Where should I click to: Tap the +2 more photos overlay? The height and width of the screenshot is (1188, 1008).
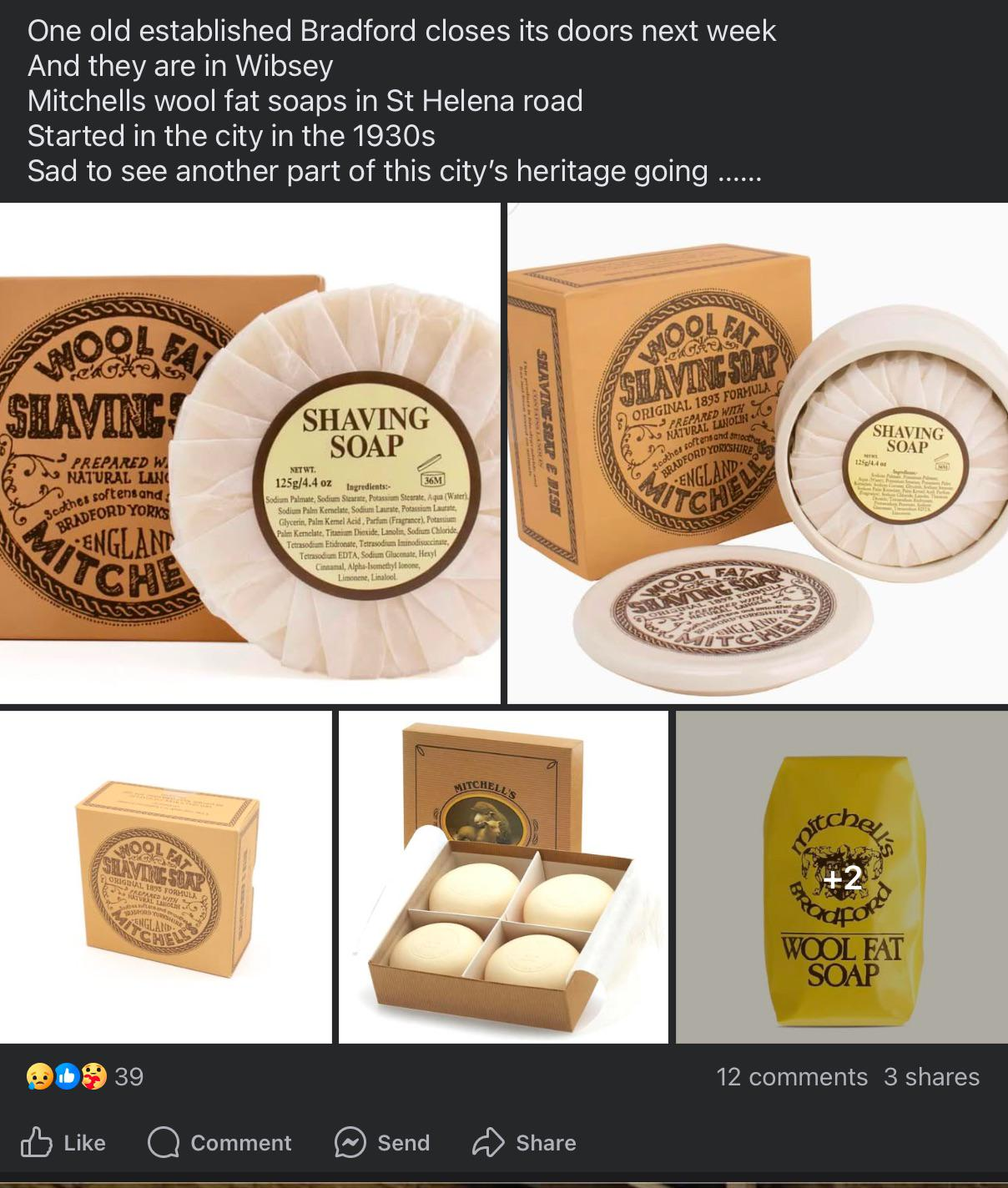tap(841, 878)
